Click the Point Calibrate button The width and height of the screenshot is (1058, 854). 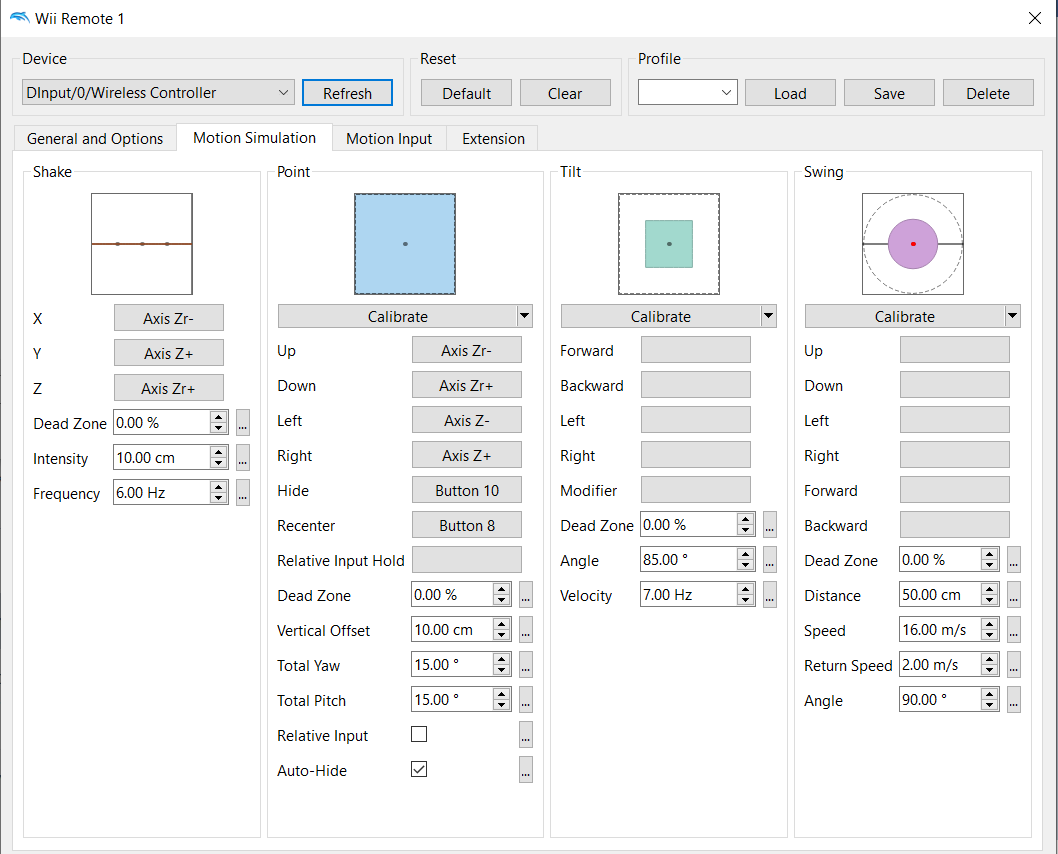pyautogui.click(x=397, y=316)
